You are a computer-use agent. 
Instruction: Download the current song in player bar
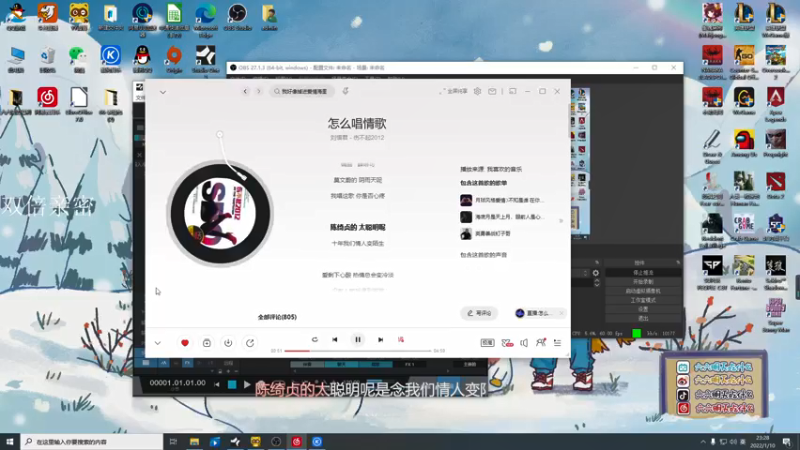pos(228,343)
